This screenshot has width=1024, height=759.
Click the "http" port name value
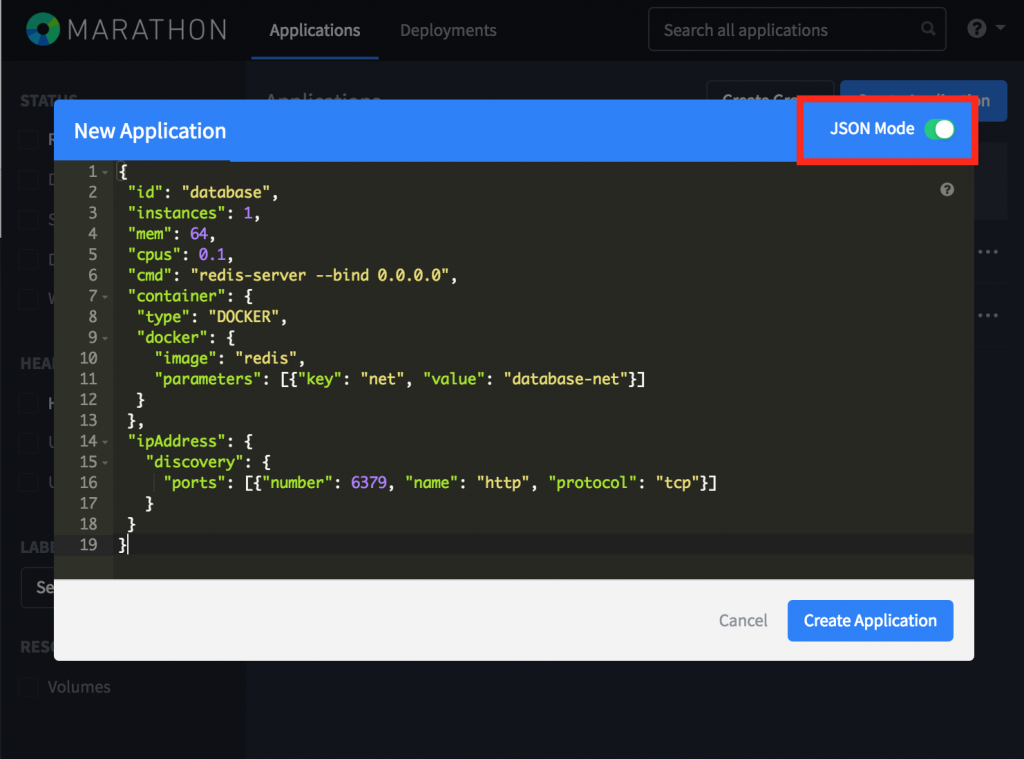tap(503, 483)
